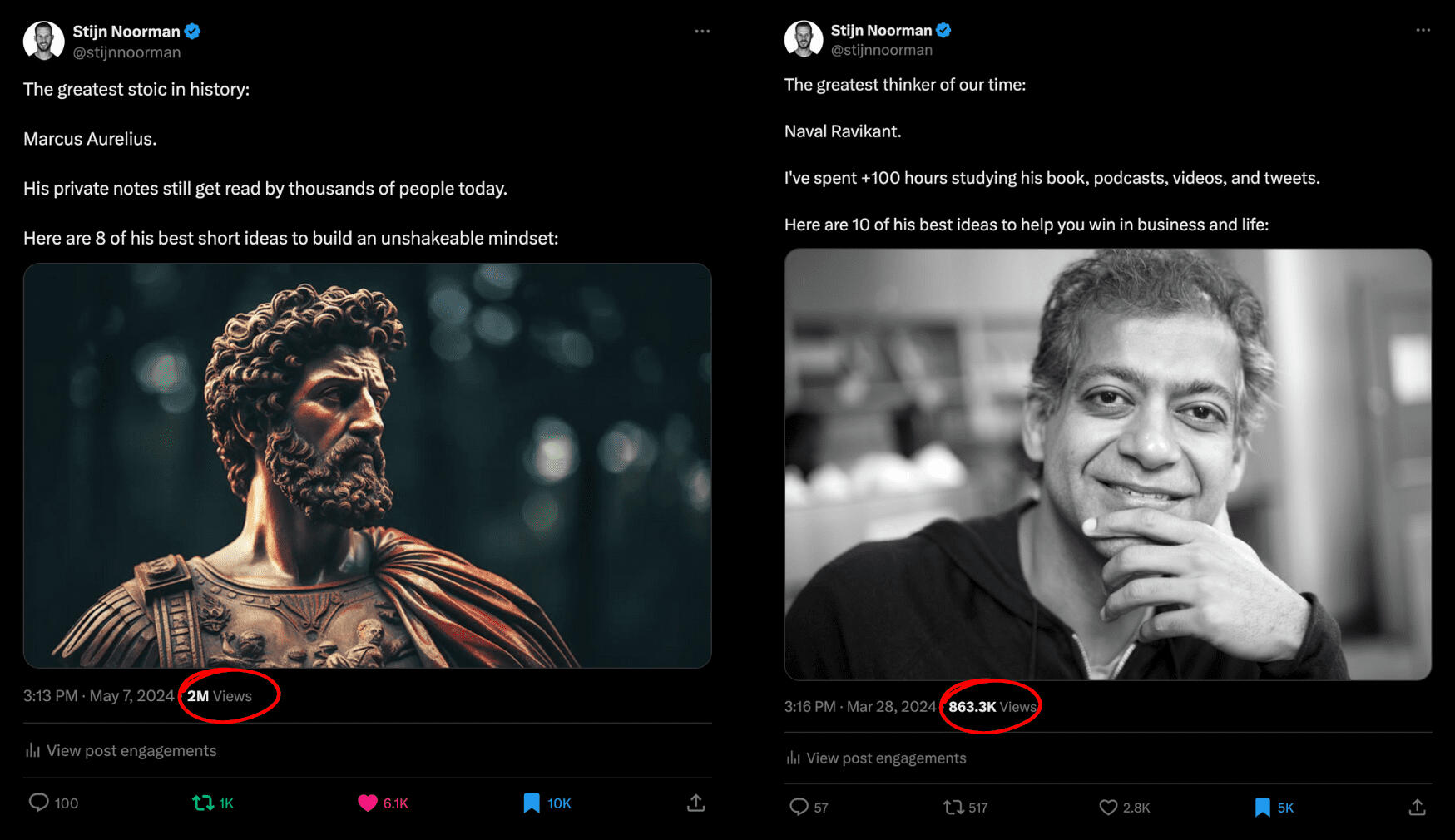Open @stijnnoorman handle on left post
This screenshot has width=1455, height=840.
pos(126,52)
